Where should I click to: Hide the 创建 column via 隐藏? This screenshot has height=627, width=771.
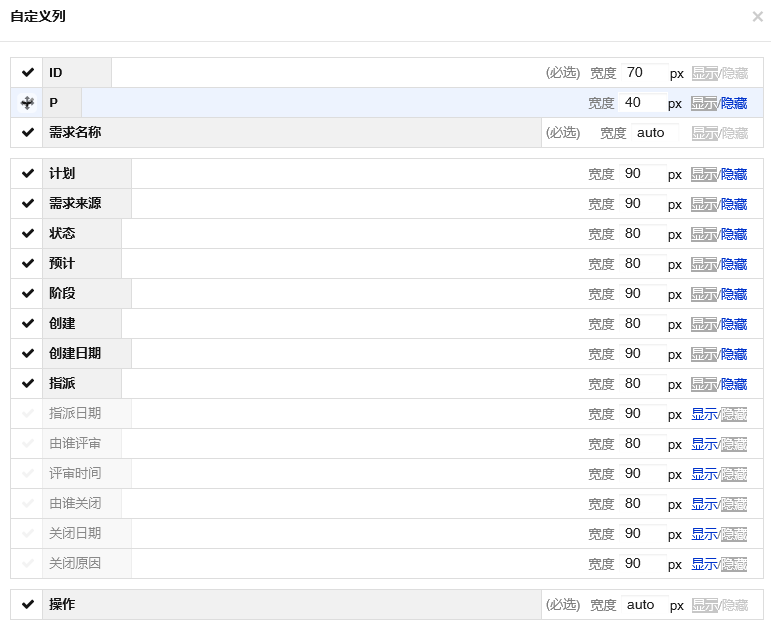click(x=734, y=324)
